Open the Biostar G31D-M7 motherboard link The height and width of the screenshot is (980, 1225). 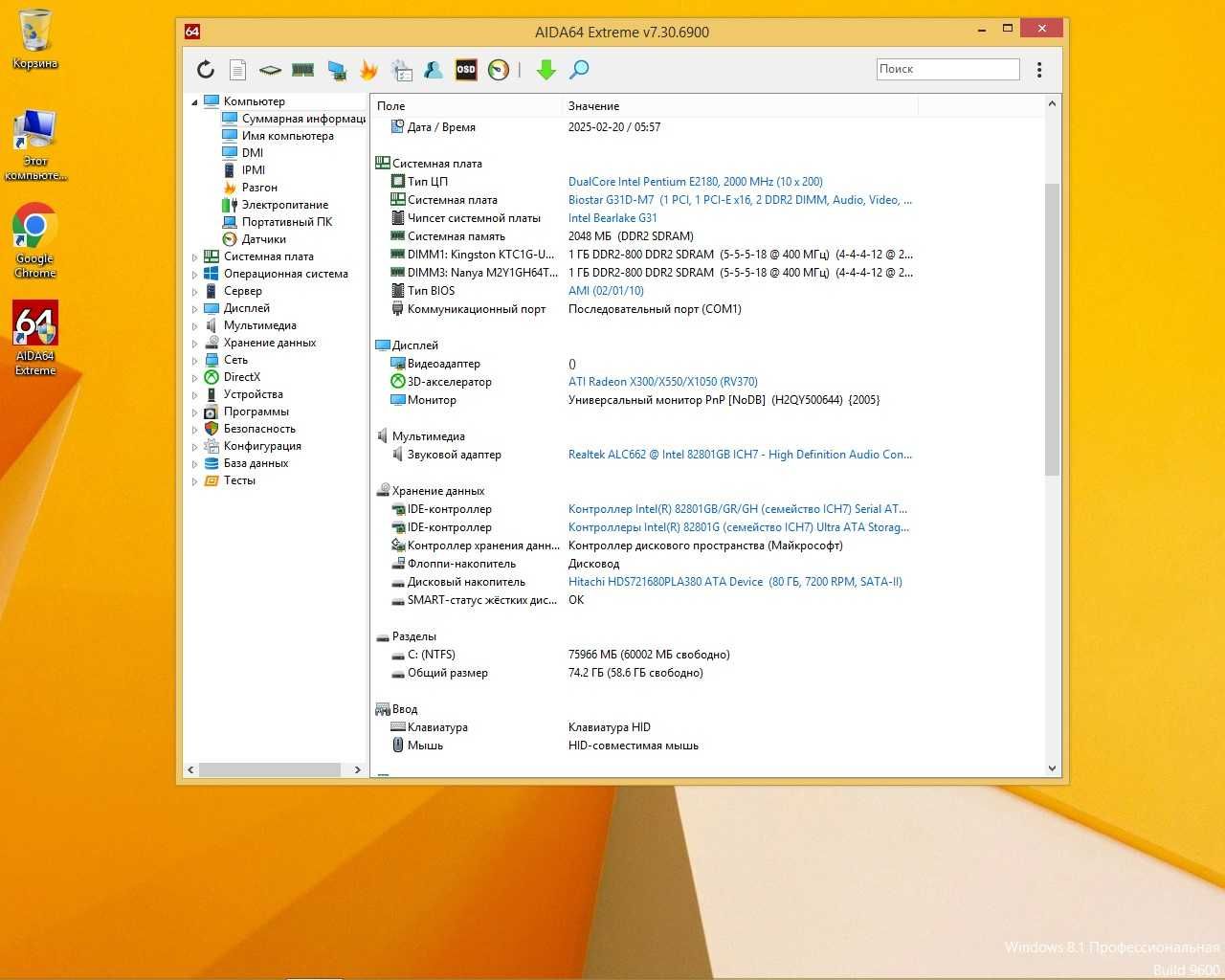coord(740,200)
